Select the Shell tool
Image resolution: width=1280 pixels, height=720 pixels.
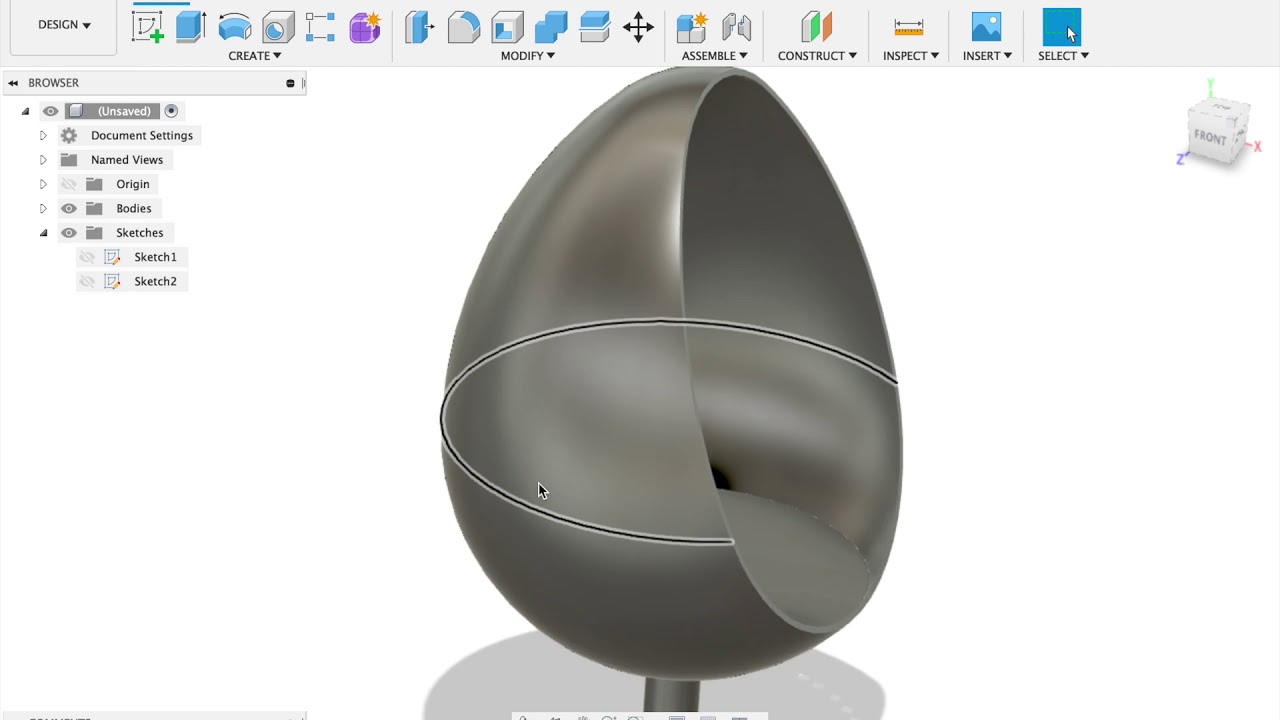click(507, 27)
